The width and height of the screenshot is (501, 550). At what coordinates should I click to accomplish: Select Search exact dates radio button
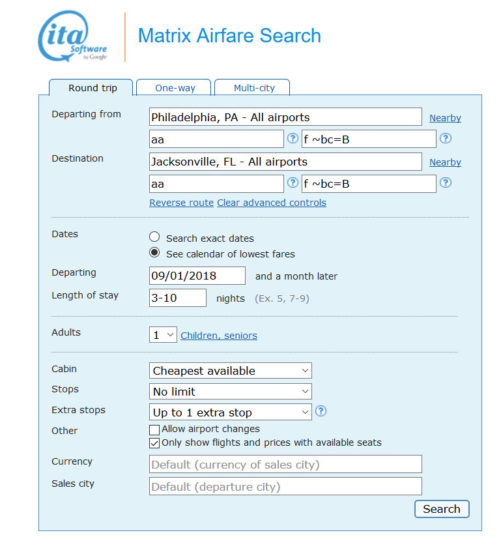[154, 237]
